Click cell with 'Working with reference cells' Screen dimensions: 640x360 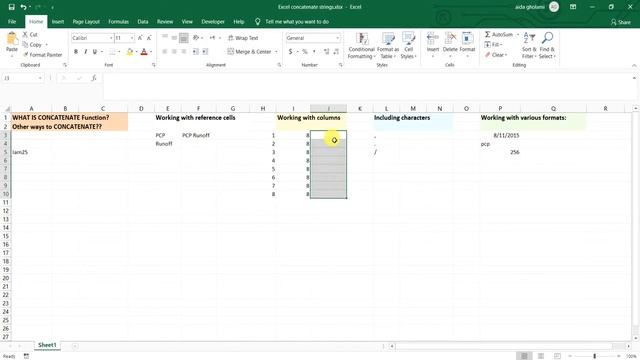click(195, 118)
